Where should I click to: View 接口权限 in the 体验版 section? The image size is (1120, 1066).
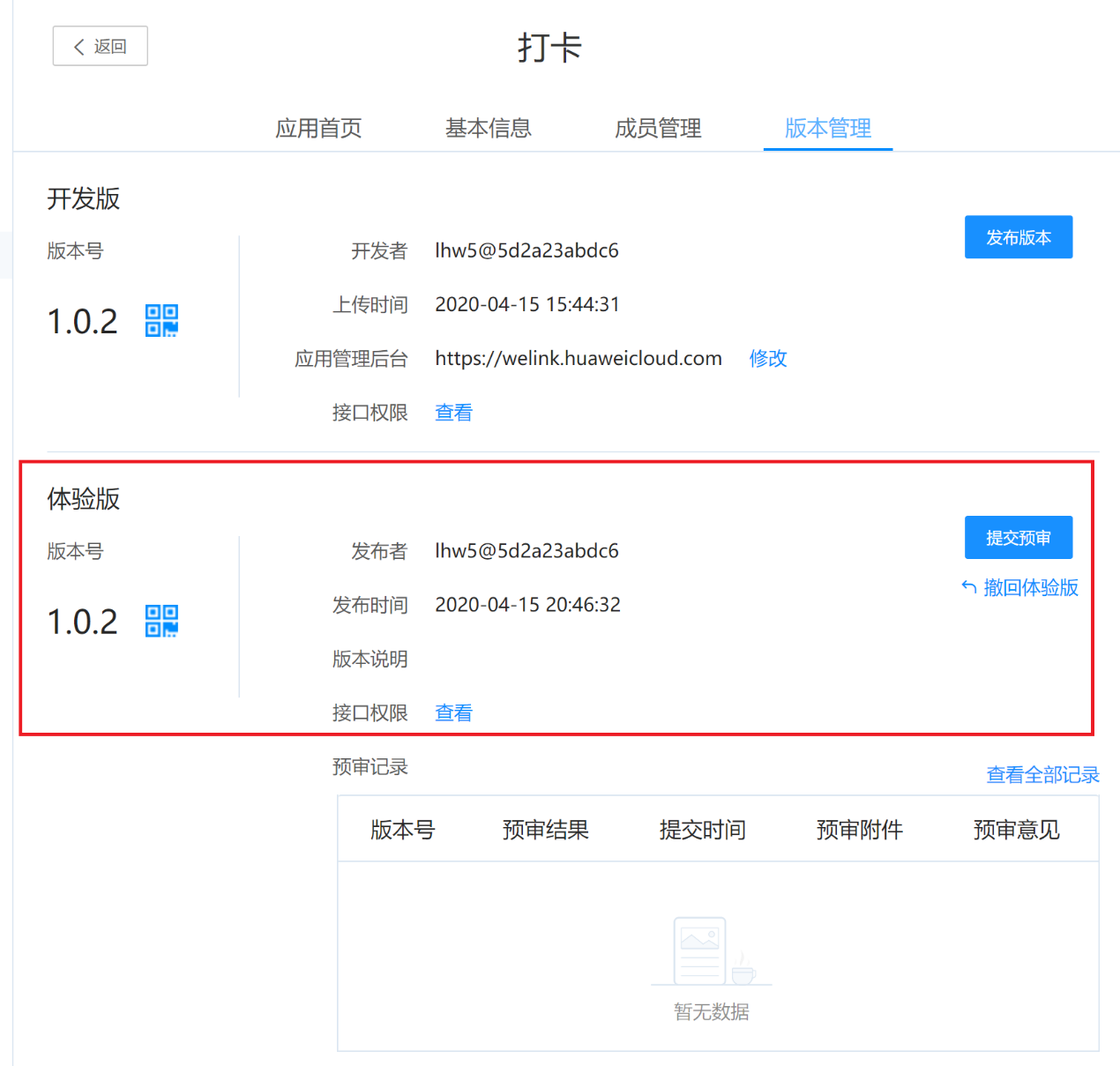(453, 712)
